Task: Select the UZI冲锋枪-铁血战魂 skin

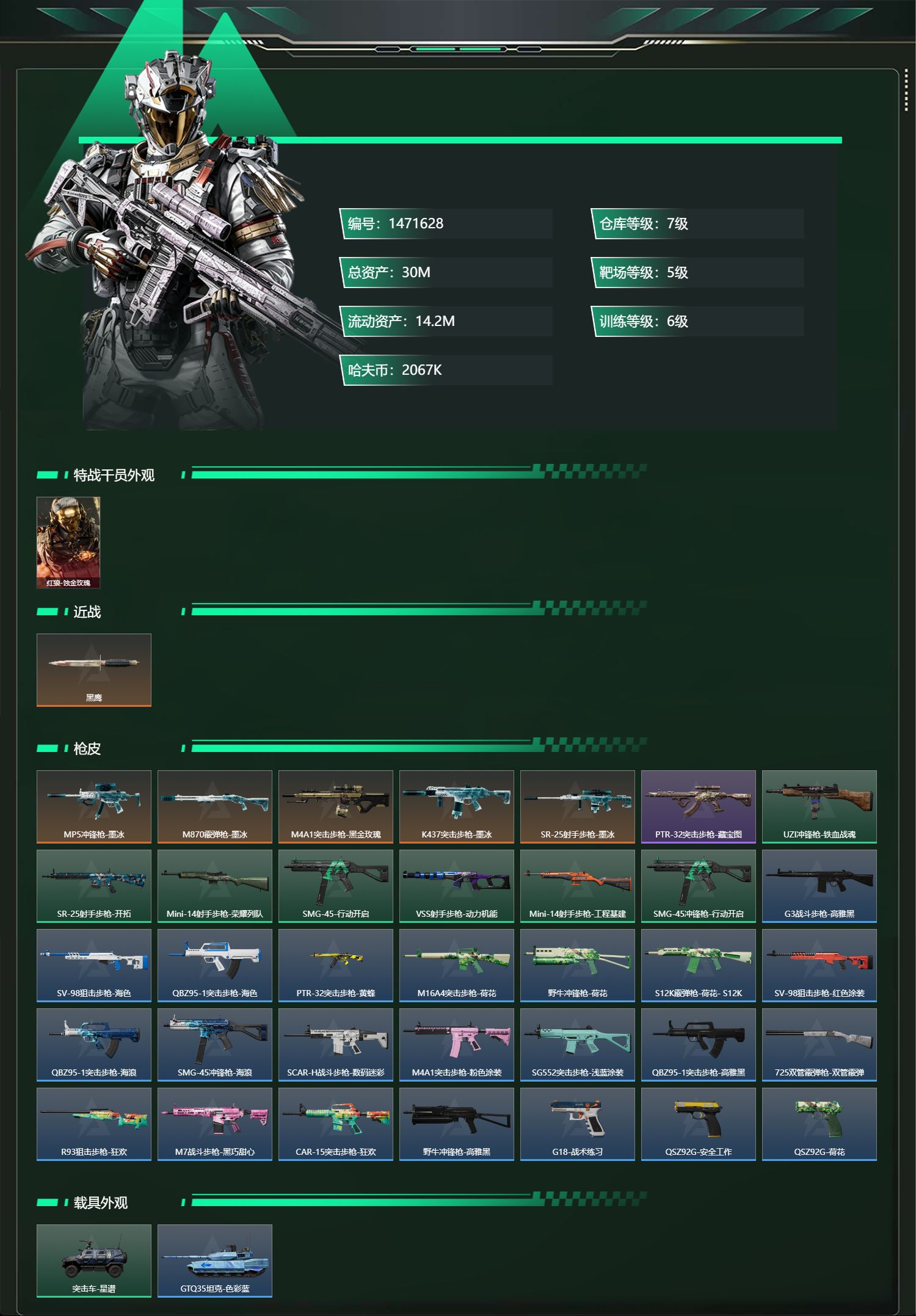Action: 820,807
